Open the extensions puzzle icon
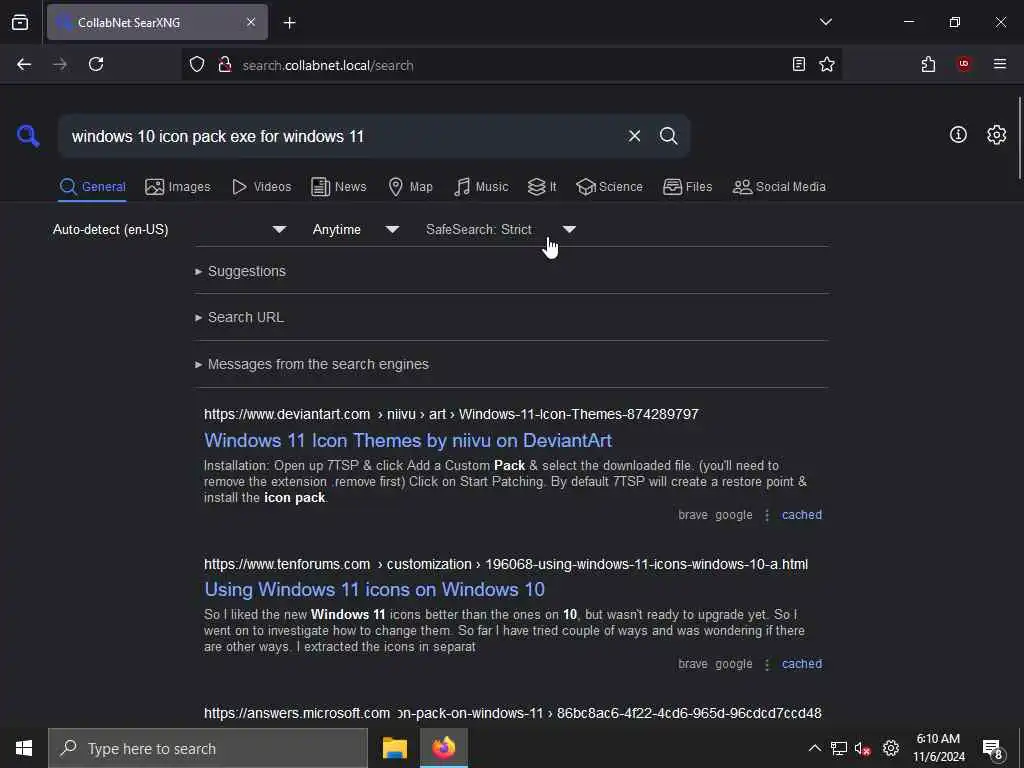This screenshot has width=1024, height=768. click(928, 64)
